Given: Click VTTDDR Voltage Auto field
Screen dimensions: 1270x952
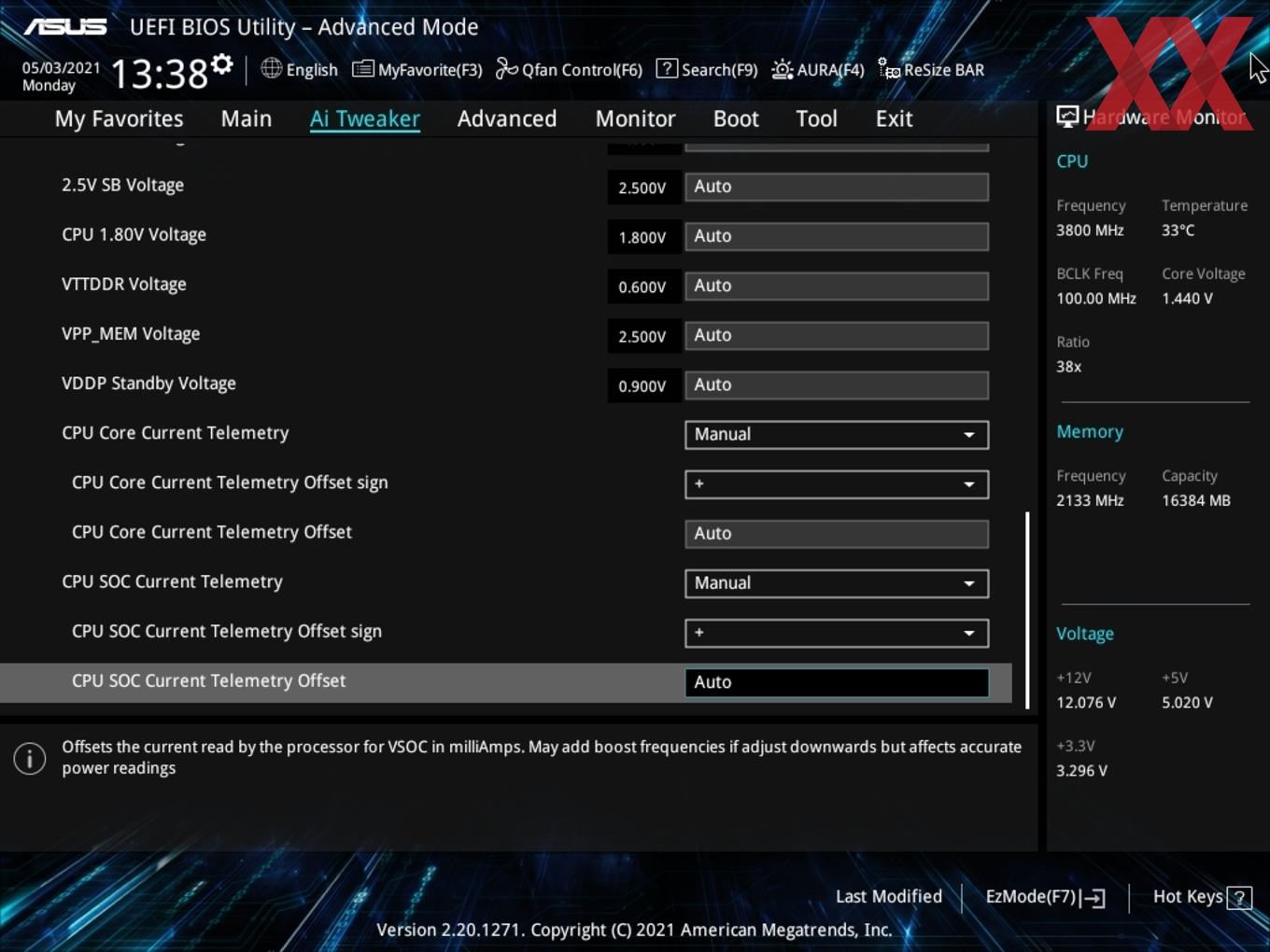Looking at the screenshot, I should (x=837, y=286).
